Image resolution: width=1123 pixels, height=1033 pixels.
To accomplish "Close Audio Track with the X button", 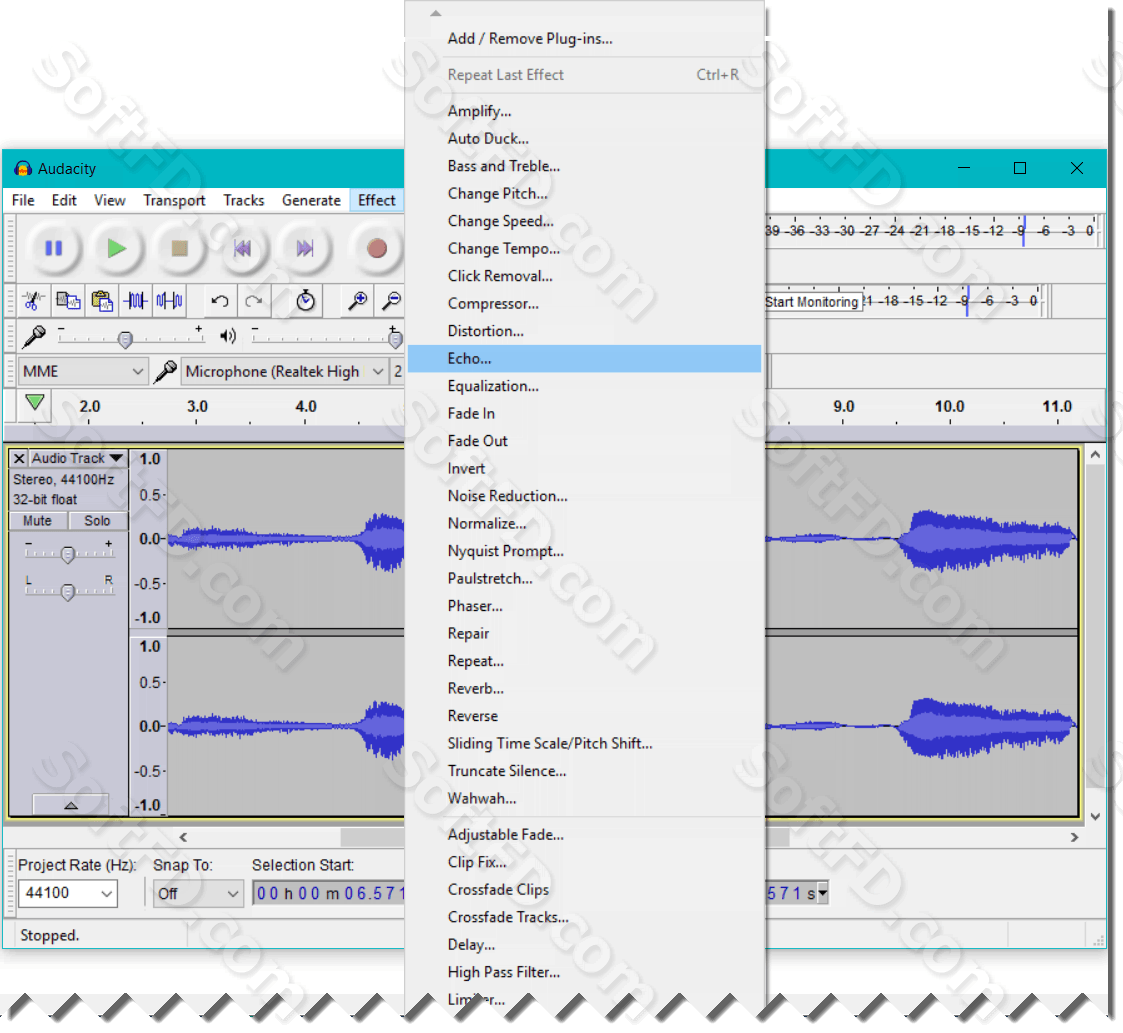I will 19,458.
